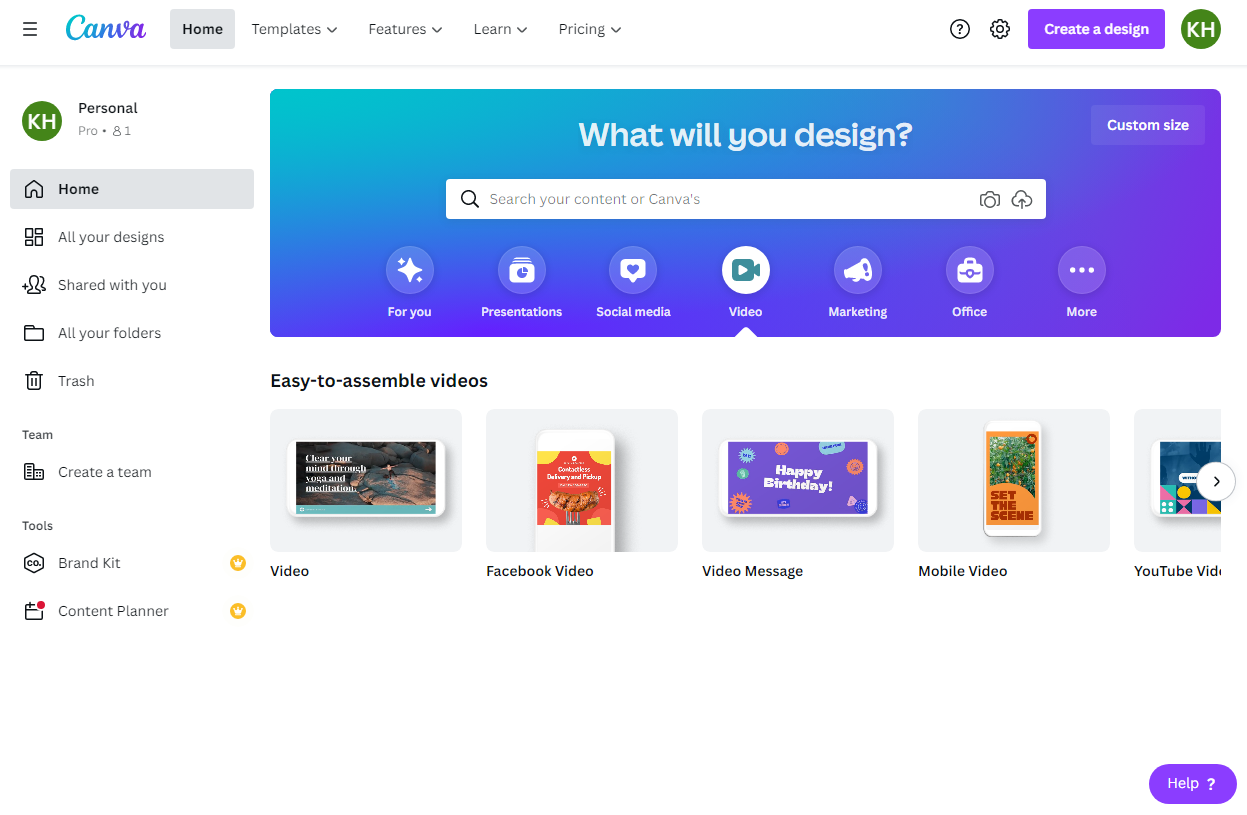This screenshot has width=1247, height=815.
Task: Select the Video category icon
Action: point(746,270)
